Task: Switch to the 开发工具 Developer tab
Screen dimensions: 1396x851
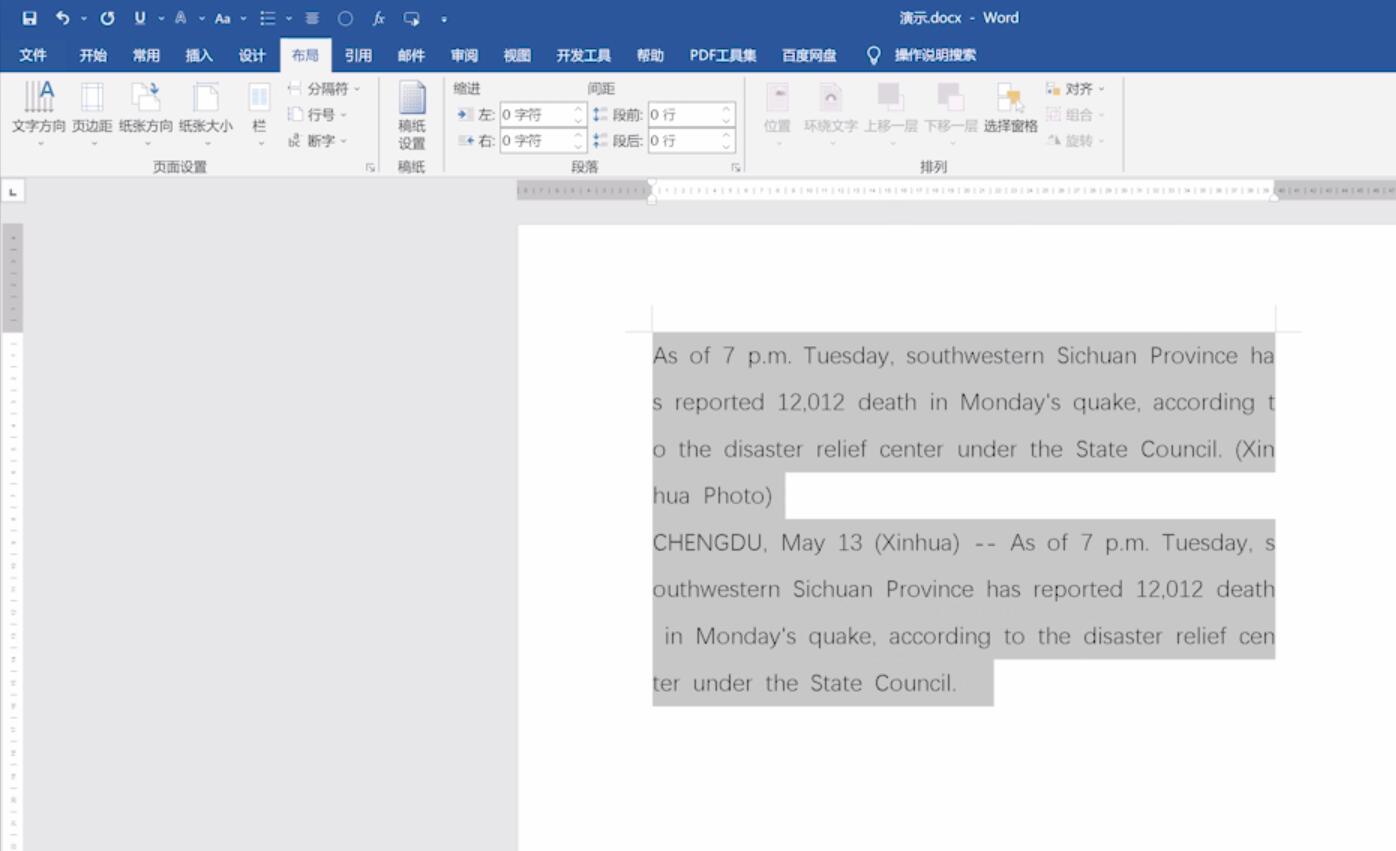Action: 583,55
